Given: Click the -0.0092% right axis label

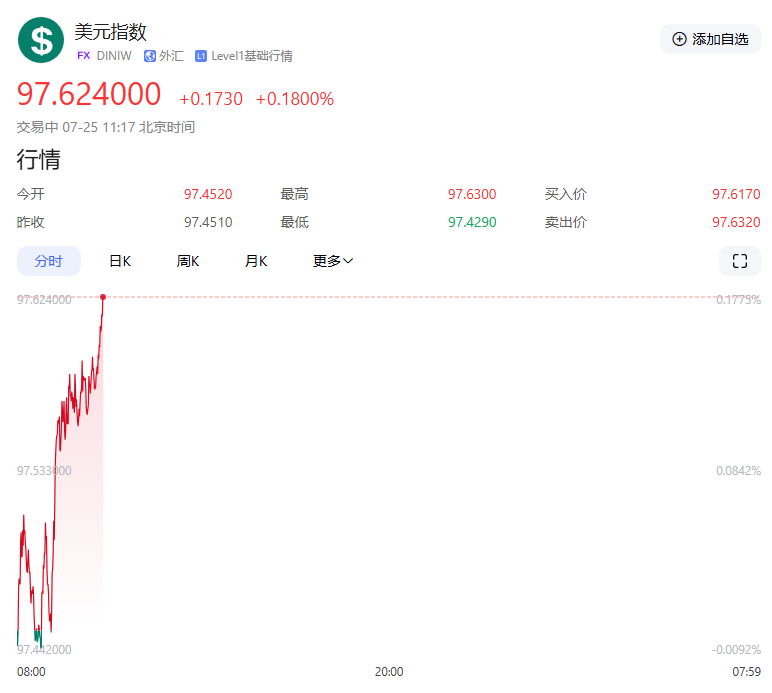Looking at the screenshot, I should (x=736, y=650).
